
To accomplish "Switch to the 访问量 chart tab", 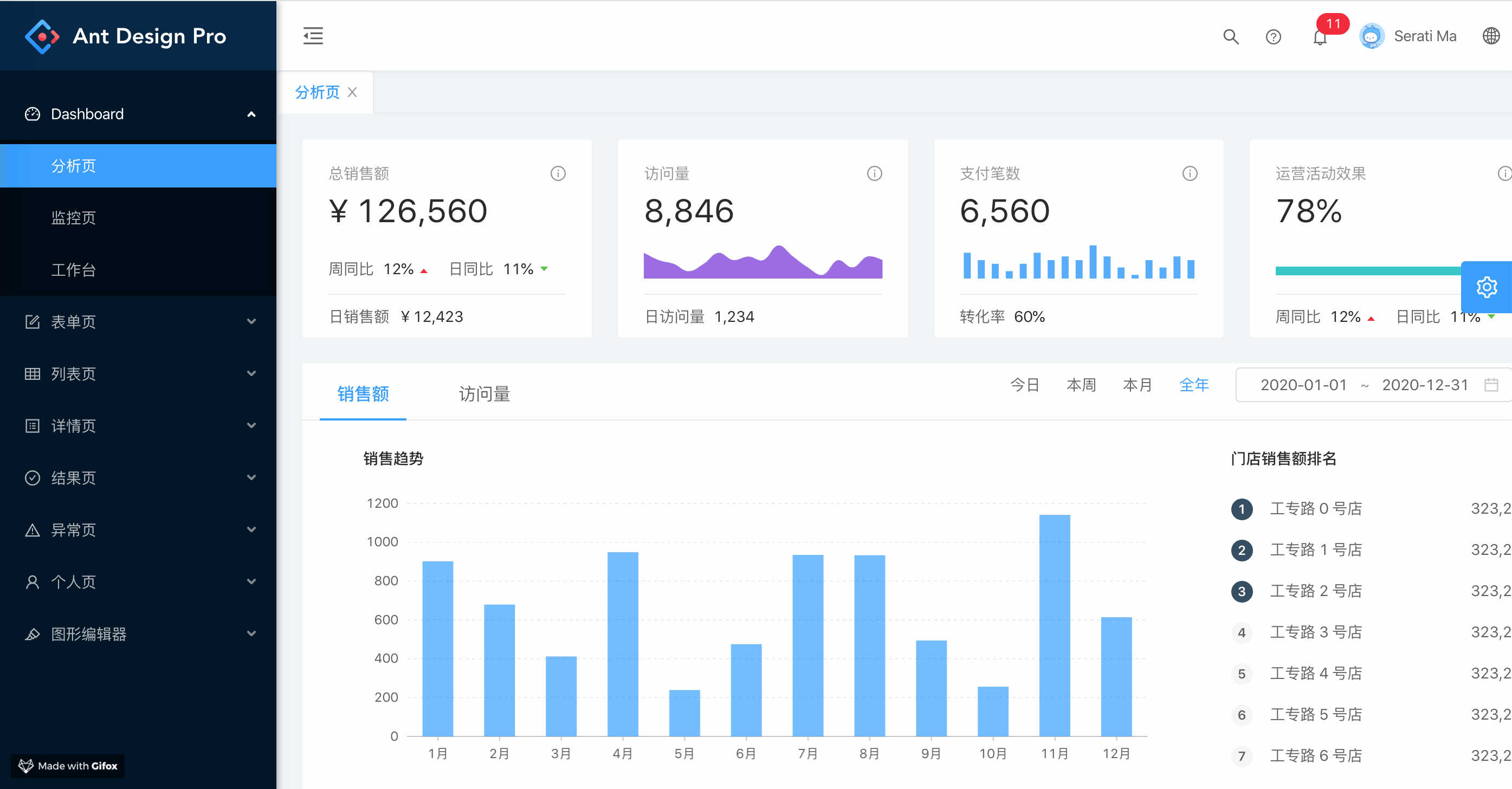I will [483, 393].
